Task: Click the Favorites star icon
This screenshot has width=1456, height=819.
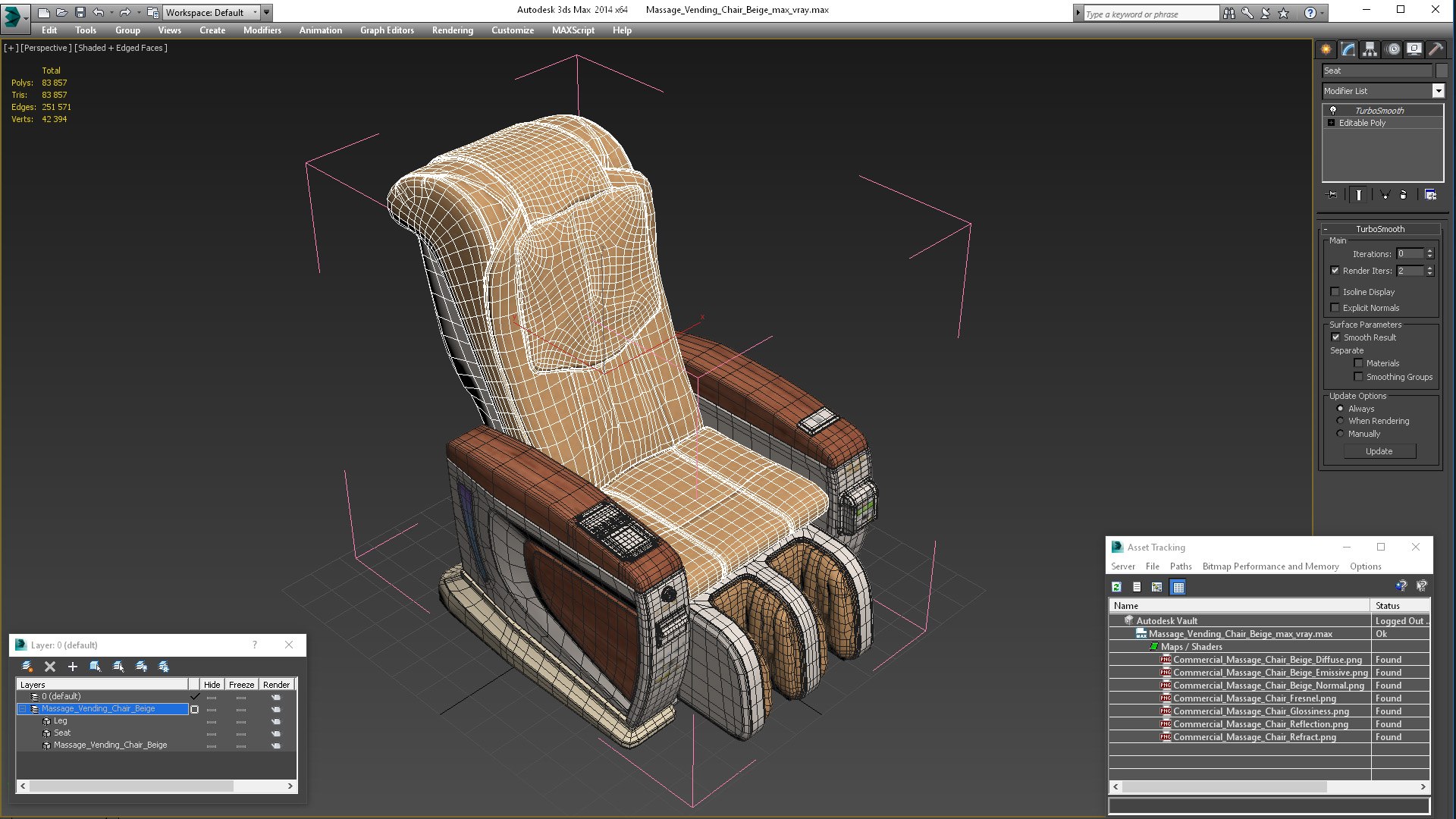Action: coord(1283,13)
